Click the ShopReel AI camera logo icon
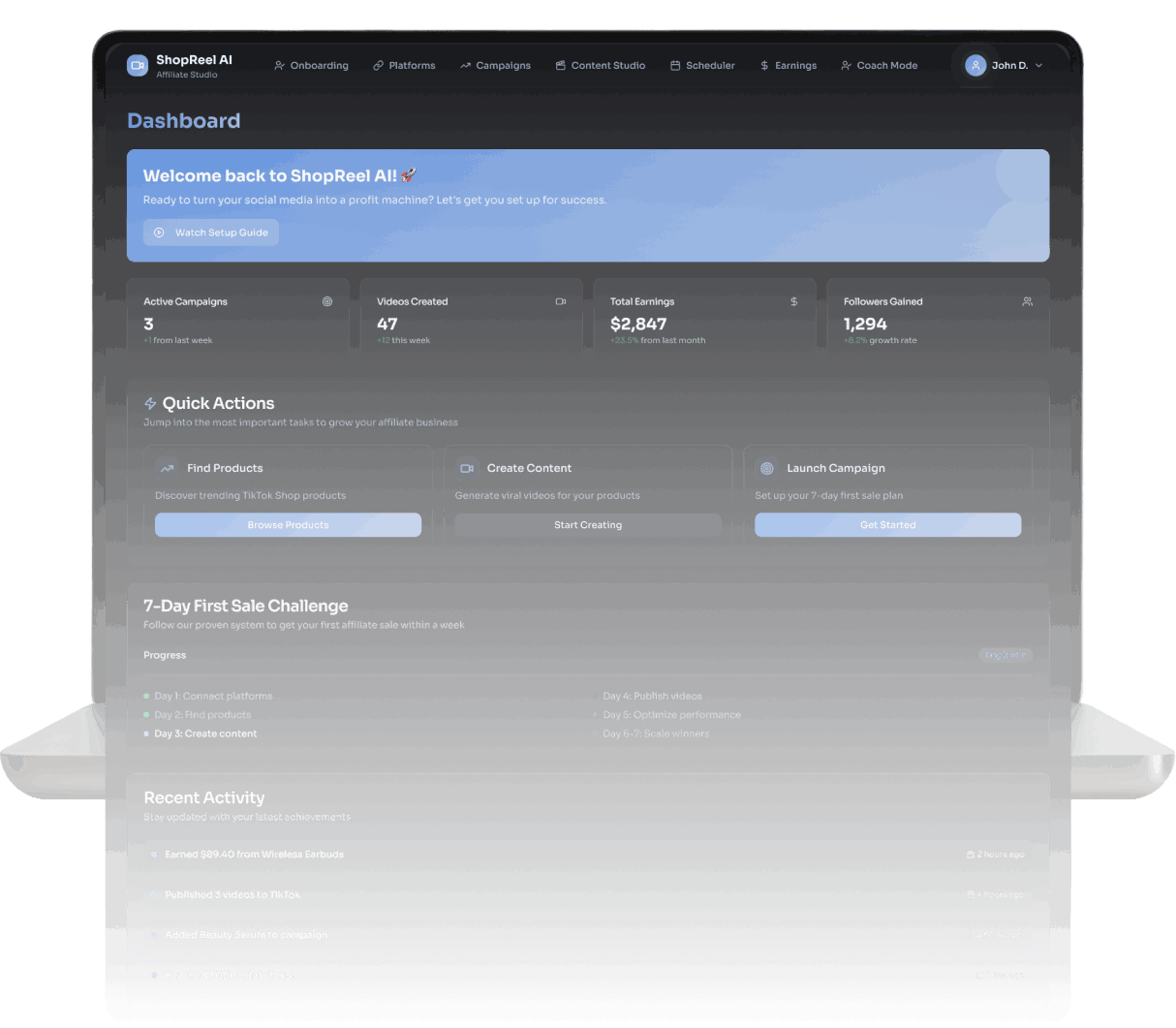 [x=137, y=65]
